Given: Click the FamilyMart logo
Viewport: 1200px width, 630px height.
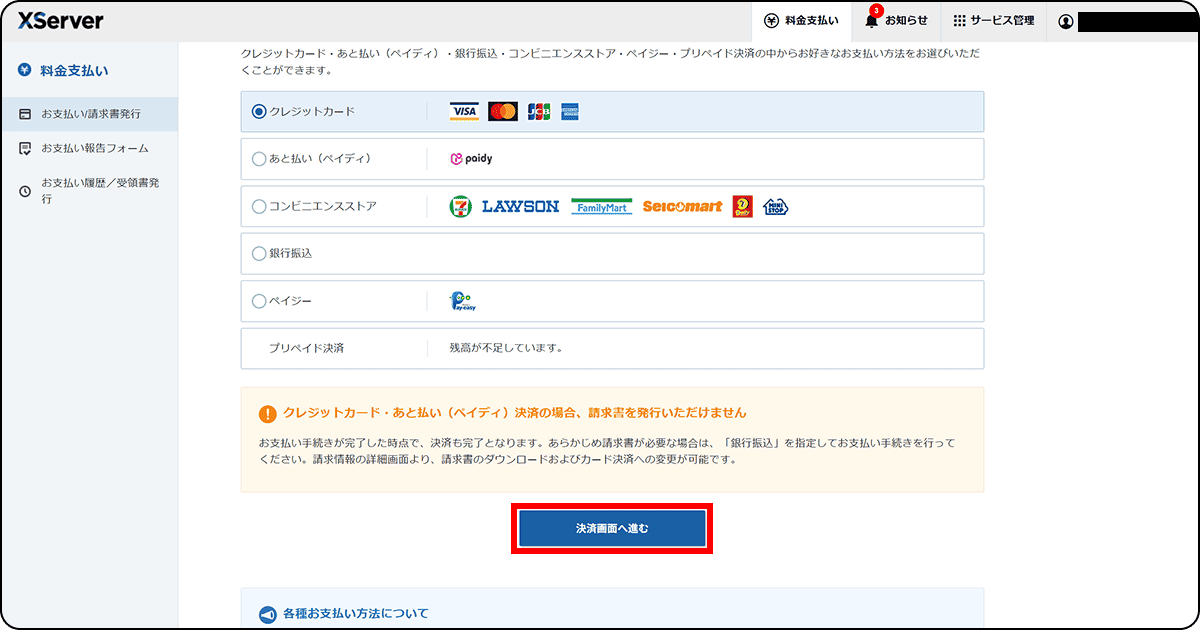Looking at the screenshot, I should 602,207.
